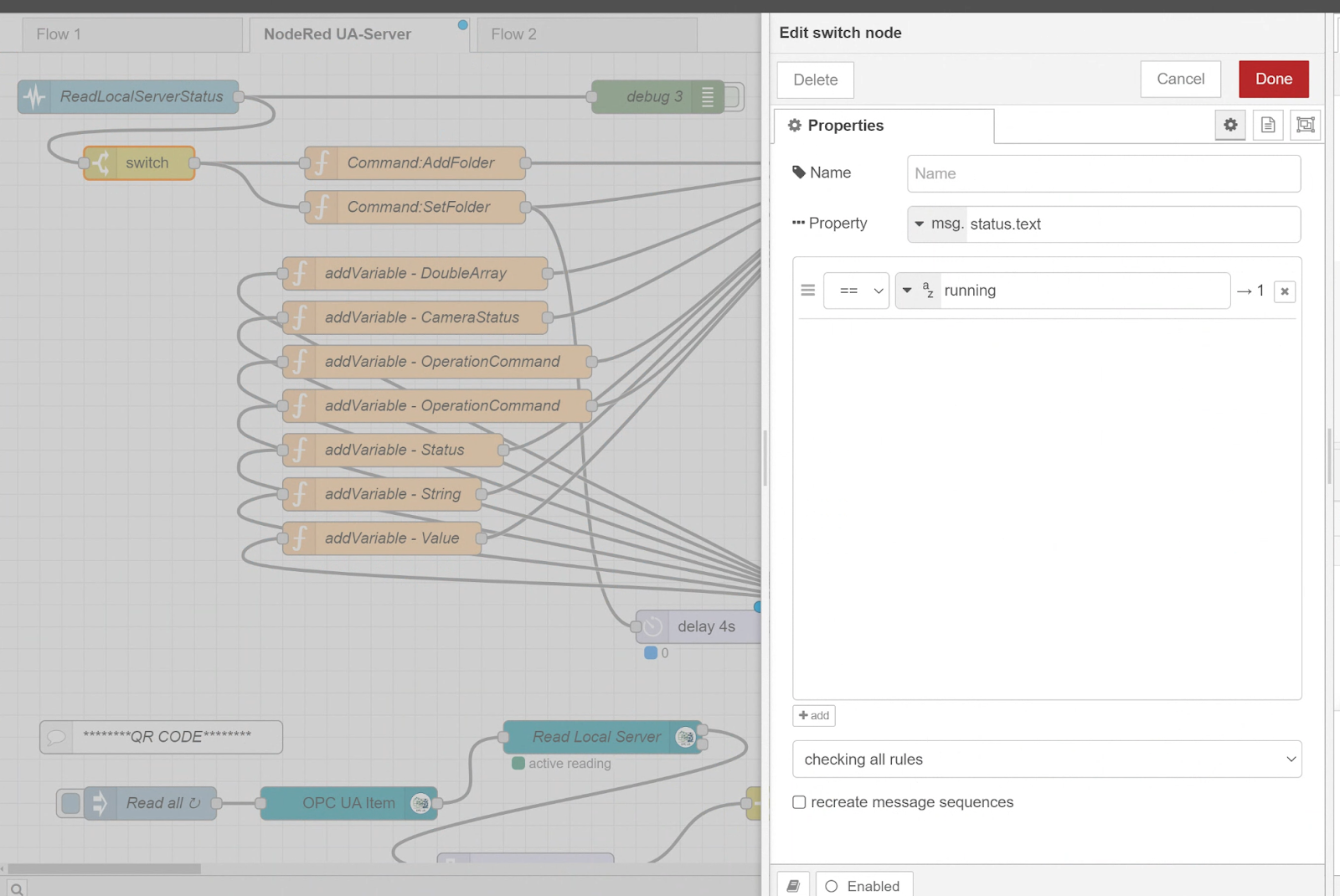Grab the rule reorder handle icon
The width and height of the screenshot is (1340, 896).
tap(807, 291)
